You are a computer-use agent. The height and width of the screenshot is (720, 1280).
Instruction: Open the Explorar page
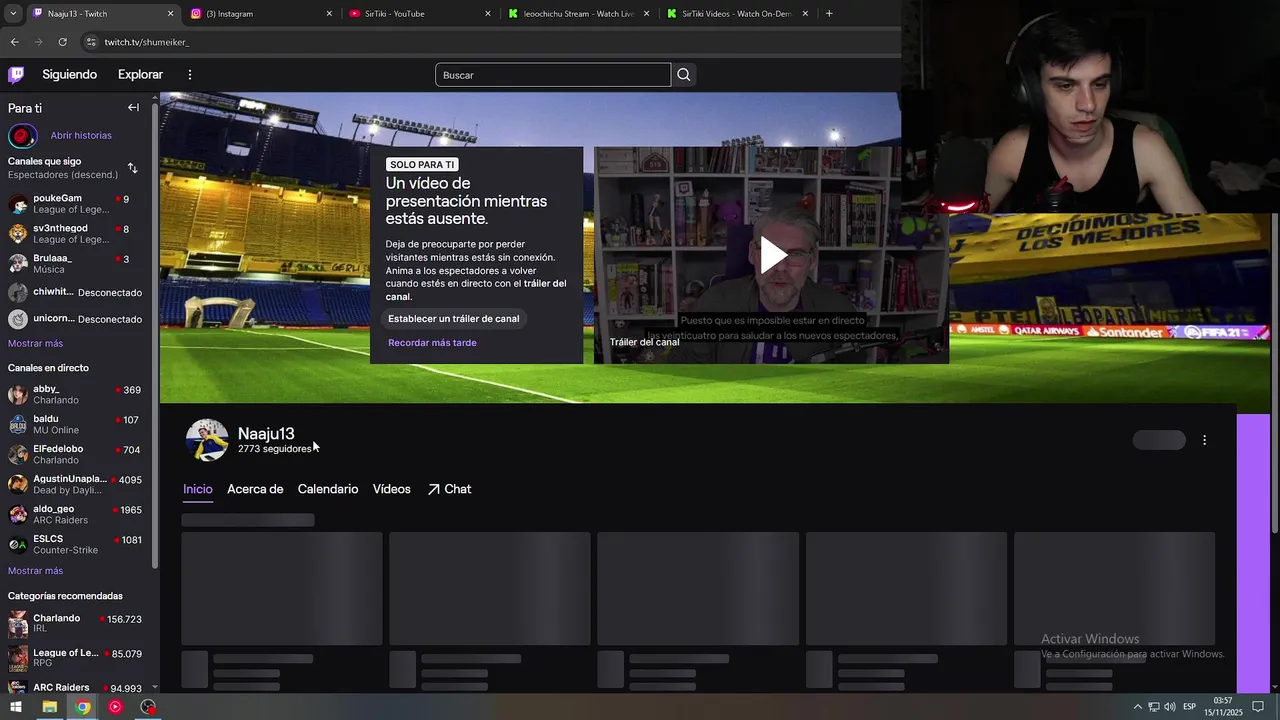click(x=140, y=75)
